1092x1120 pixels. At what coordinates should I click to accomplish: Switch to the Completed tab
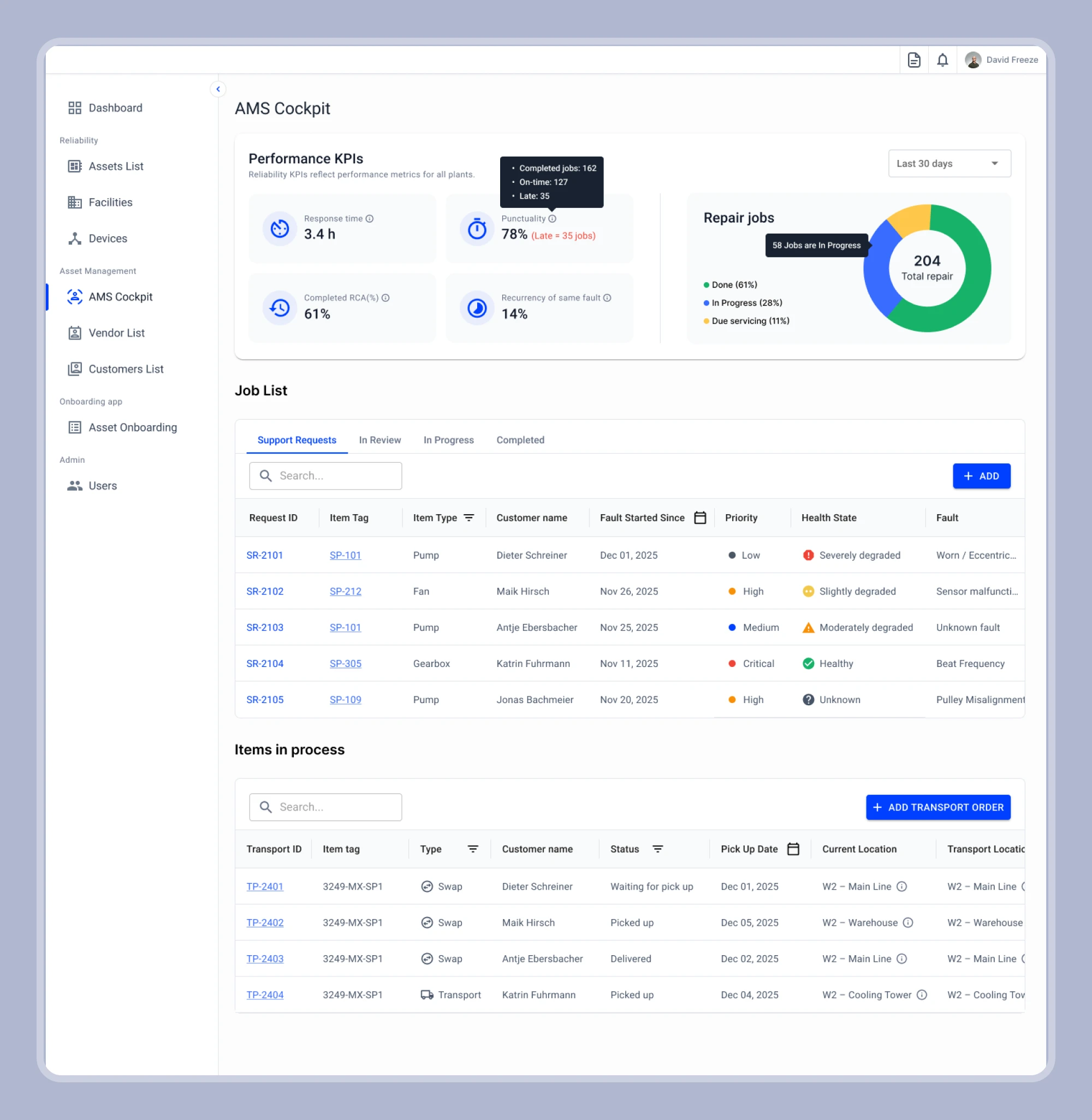tap(520, 439)
